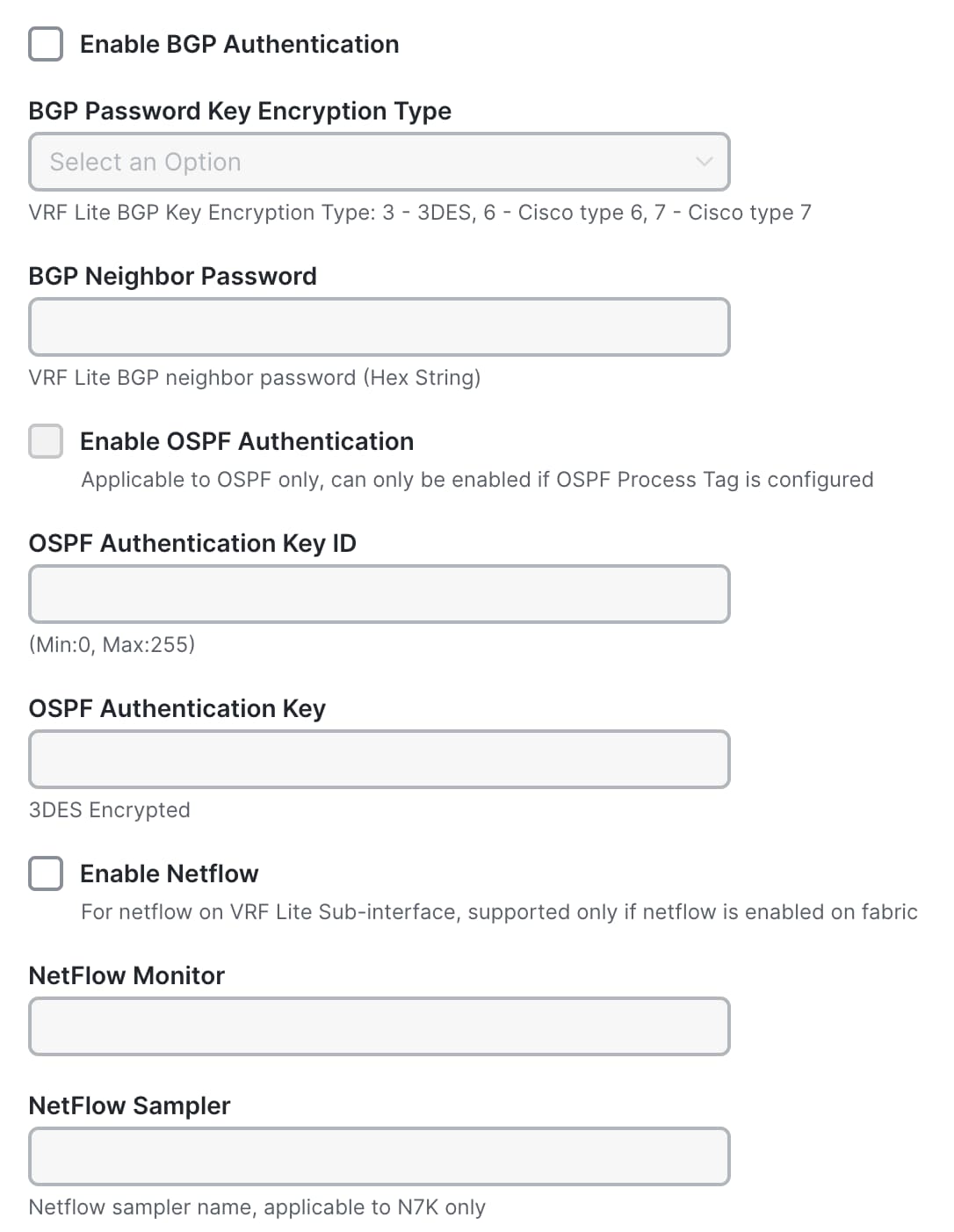Click the "Enable OSPF Authentication" label text
This screenshot has width=954, height=1232.
[246, 441]
